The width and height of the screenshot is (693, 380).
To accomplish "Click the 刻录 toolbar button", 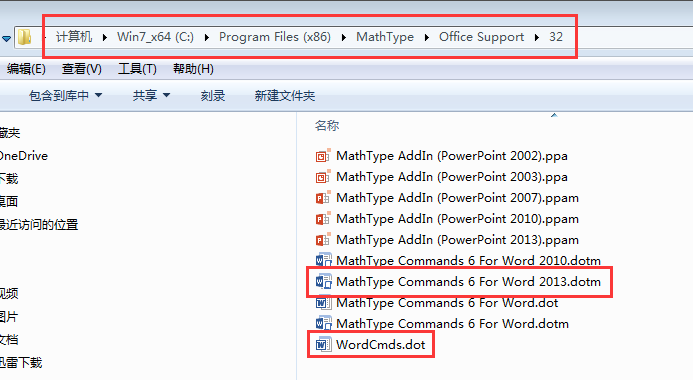I will [x=213, y=95].
